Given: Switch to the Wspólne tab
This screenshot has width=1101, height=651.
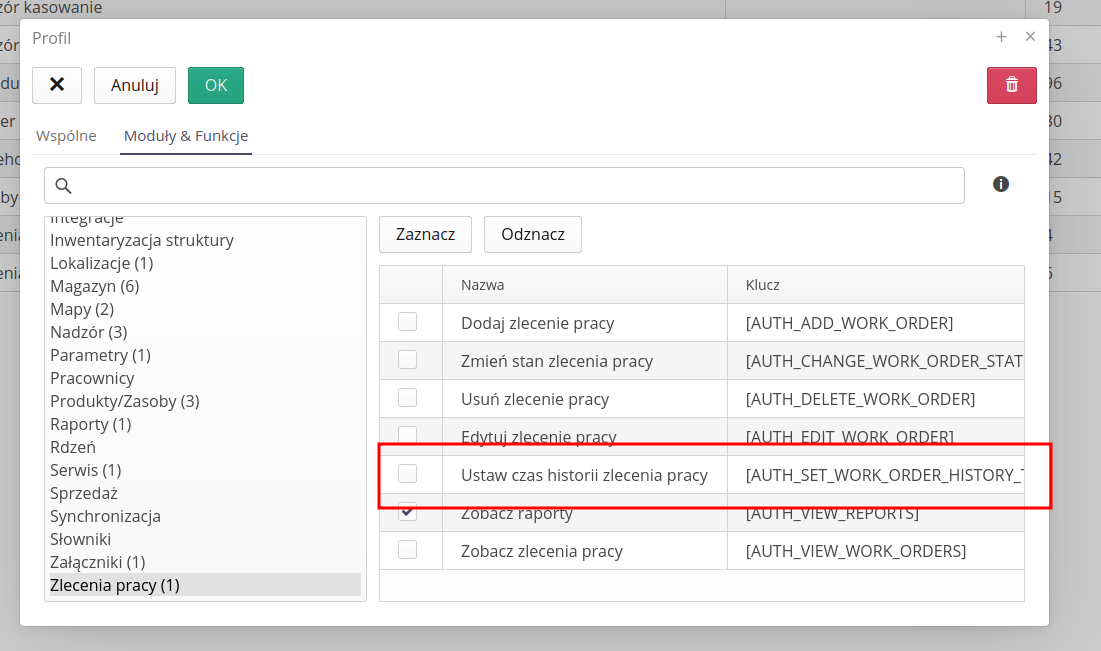Looking at the screenshot, I should [66, 136].
